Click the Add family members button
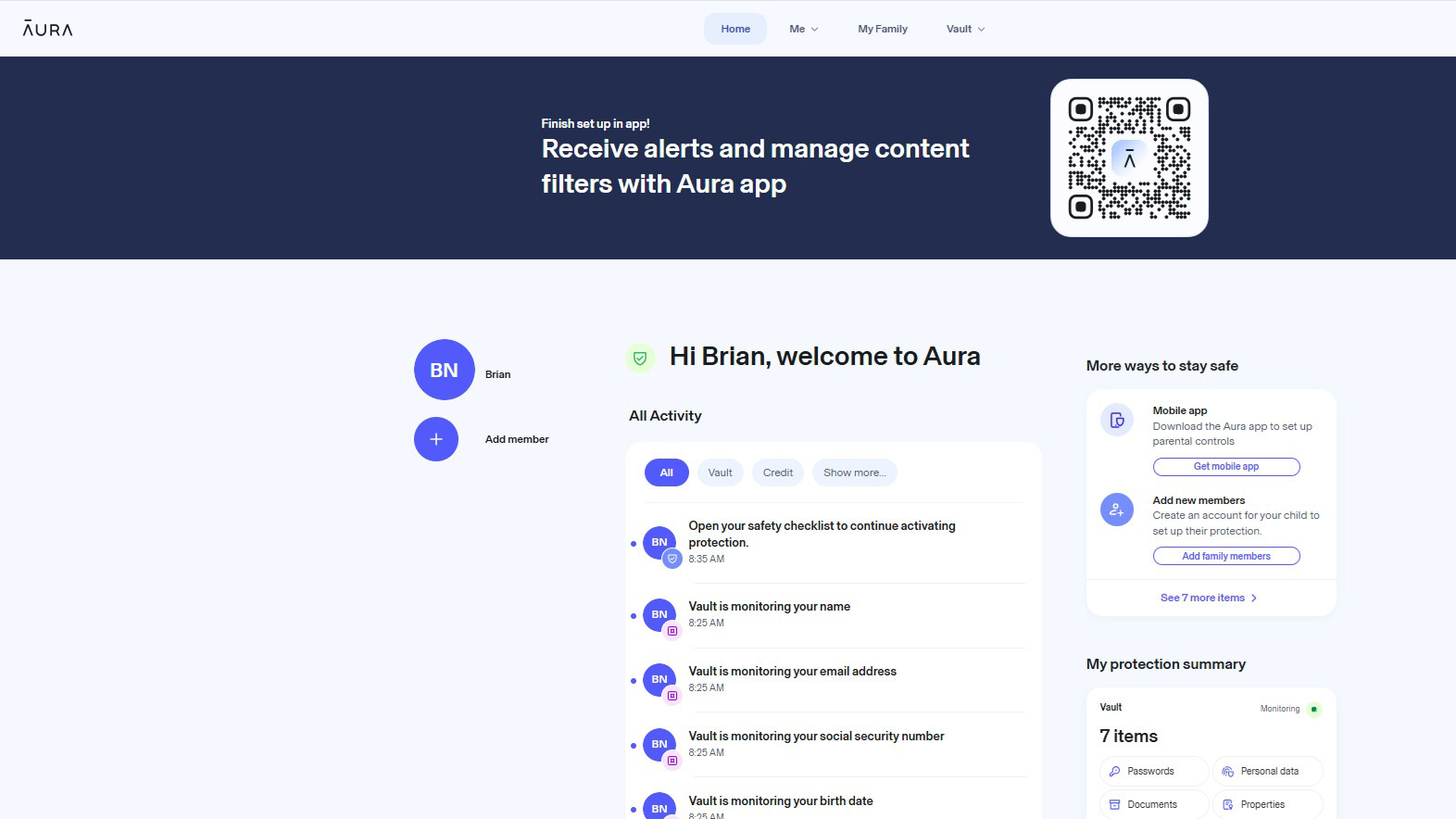 point(1226,557)
